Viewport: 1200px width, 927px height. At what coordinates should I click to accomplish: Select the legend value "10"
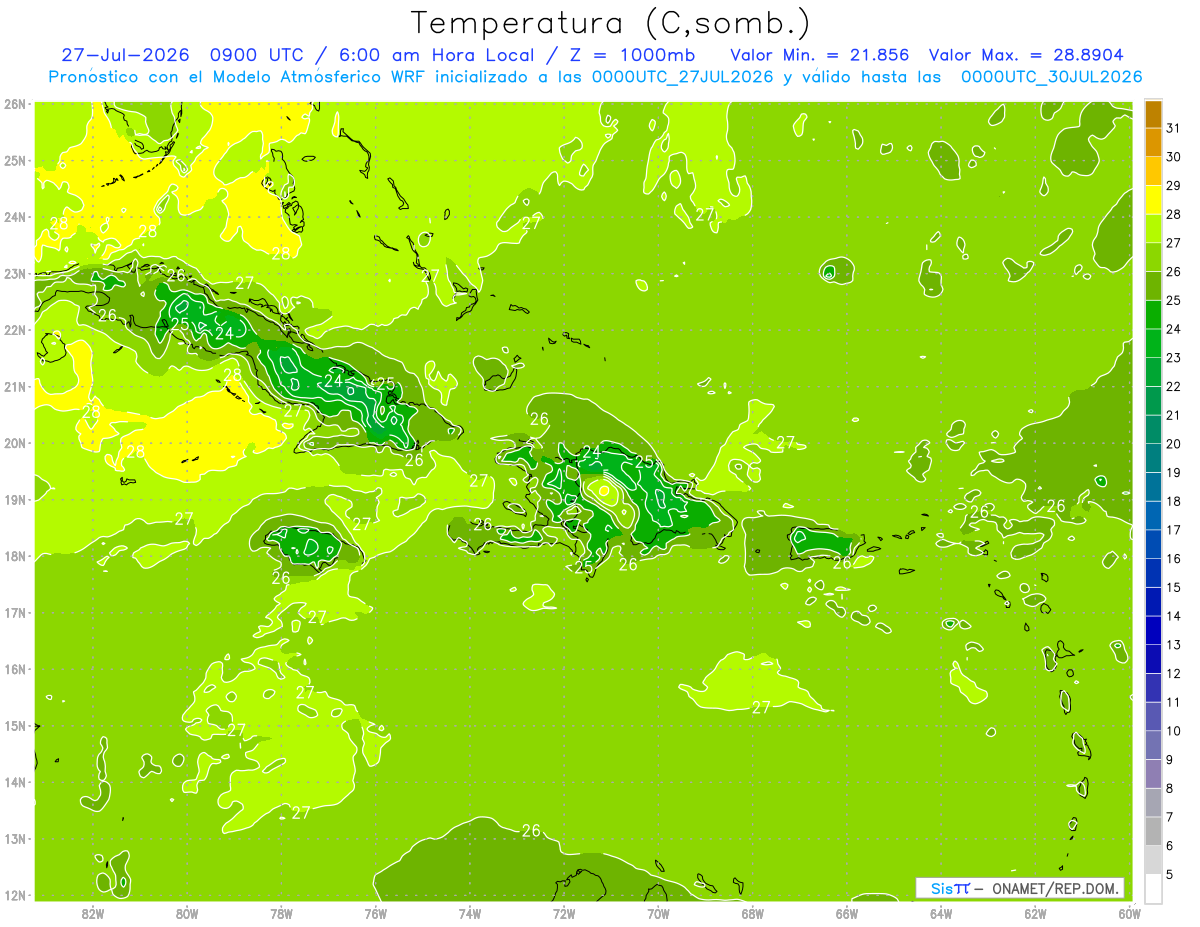1174,731
